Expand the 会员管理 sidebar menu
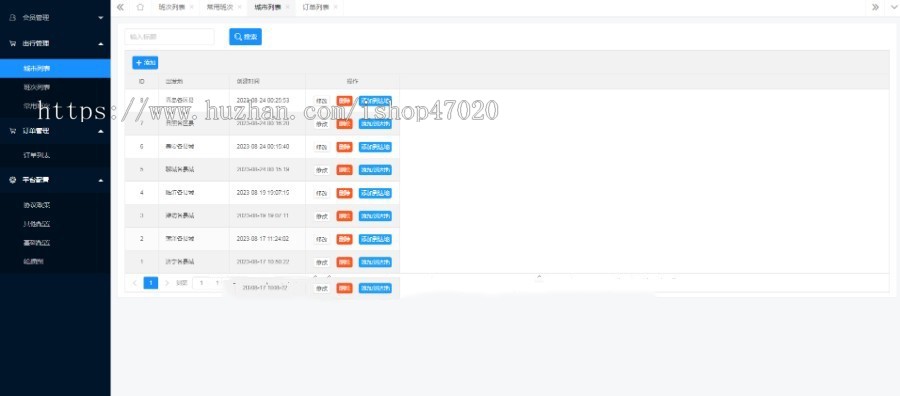Screen dimensions: 900x396 55,18
